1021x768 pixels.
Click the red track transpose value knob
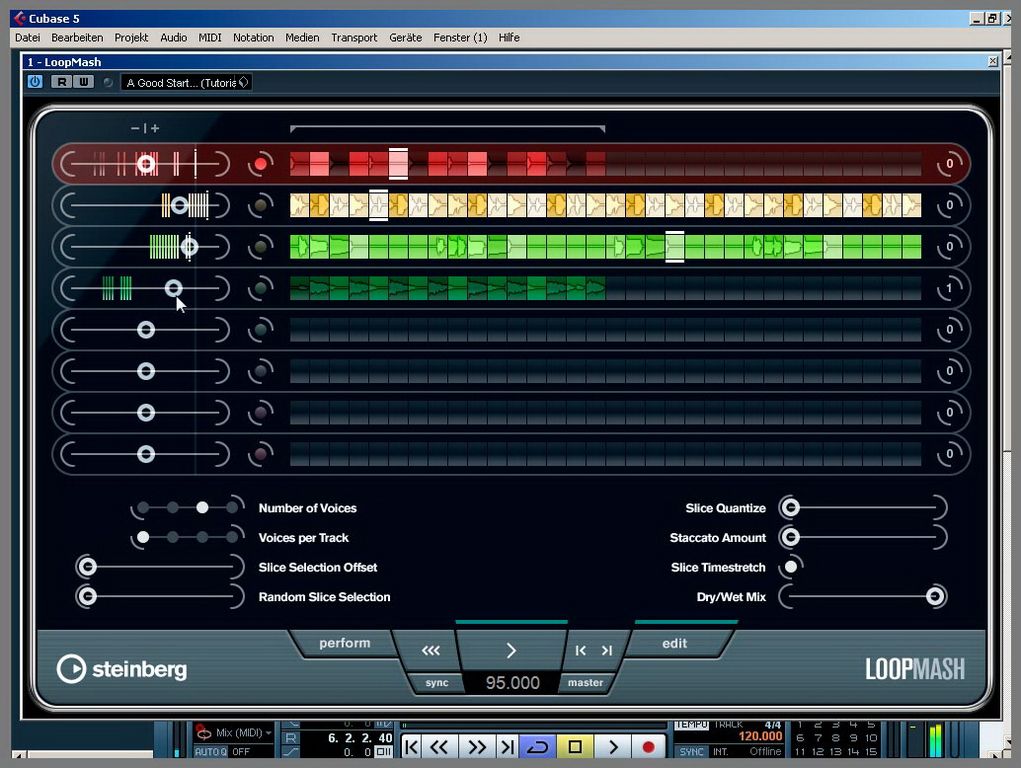(949, 164)
